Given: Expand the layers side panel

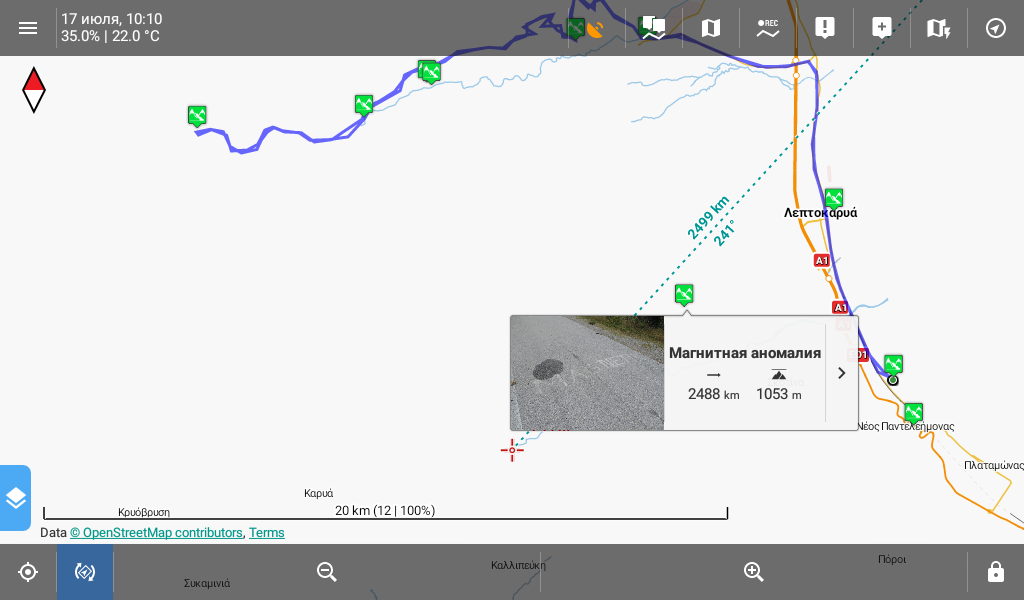Looking at the screenshot, I should click(x=15, y=498).
